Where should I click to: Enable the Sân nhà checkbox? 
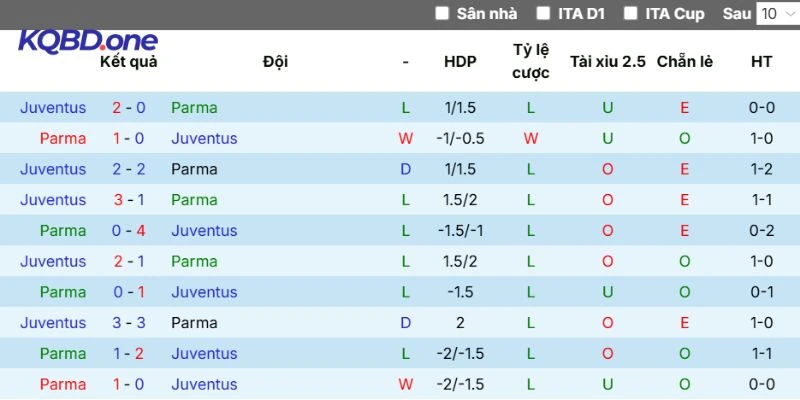tap(443, 14)
